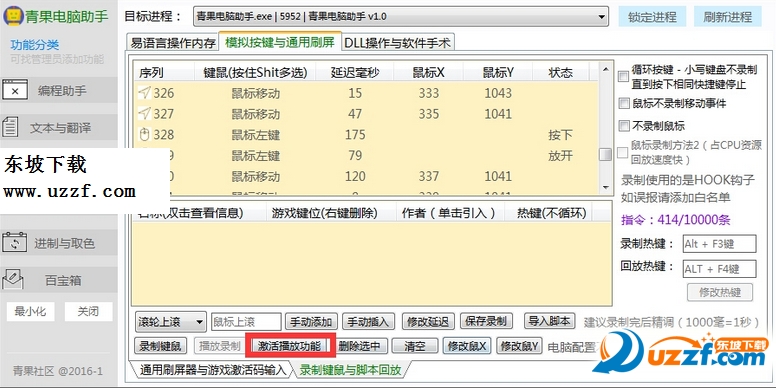This screenshot has height=390, width=776.
Task: Click 状态 column header
Action: point(561,73)
